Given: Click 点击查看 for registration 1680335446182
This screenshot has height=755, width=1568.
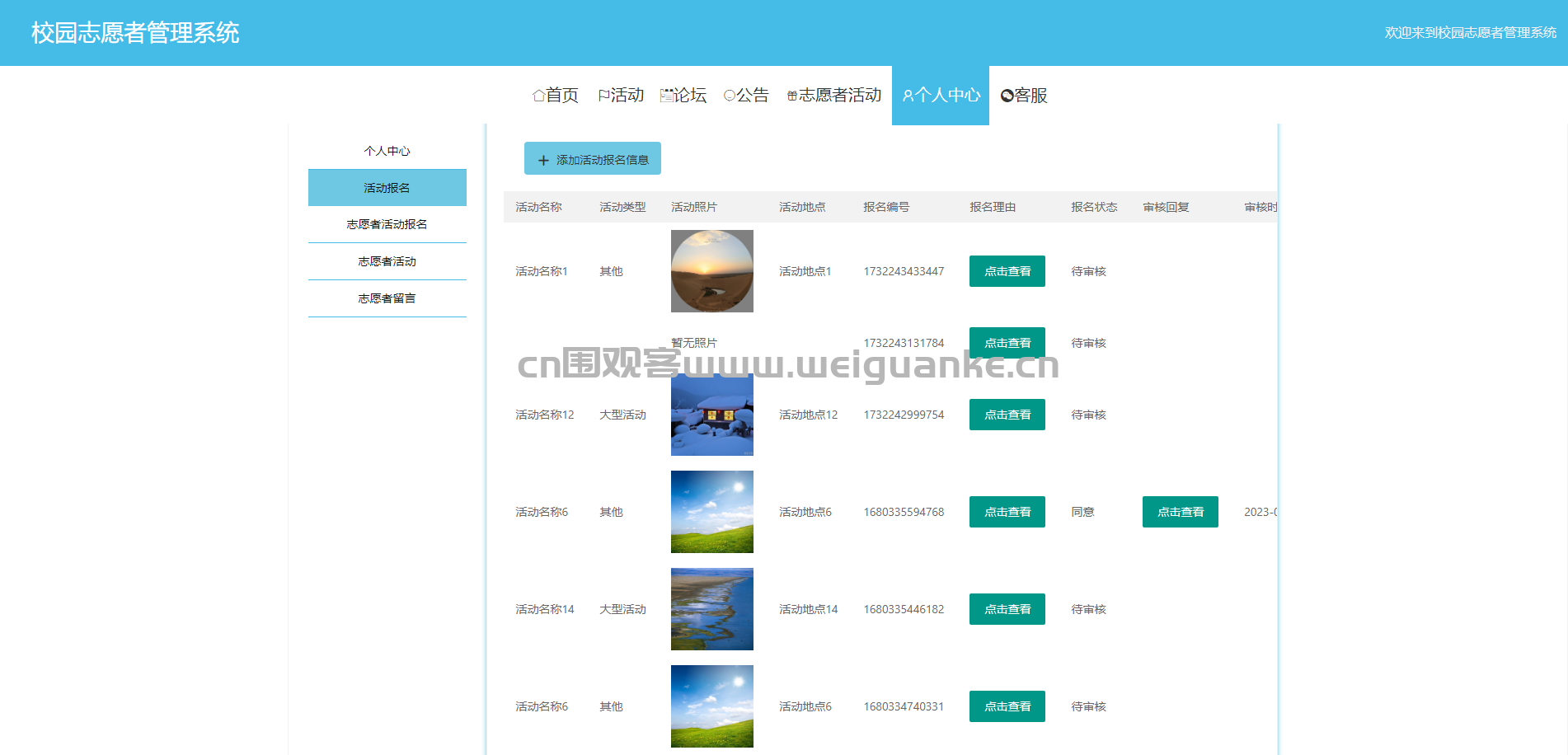Looking at the screenshot, I should point(1007,609).
